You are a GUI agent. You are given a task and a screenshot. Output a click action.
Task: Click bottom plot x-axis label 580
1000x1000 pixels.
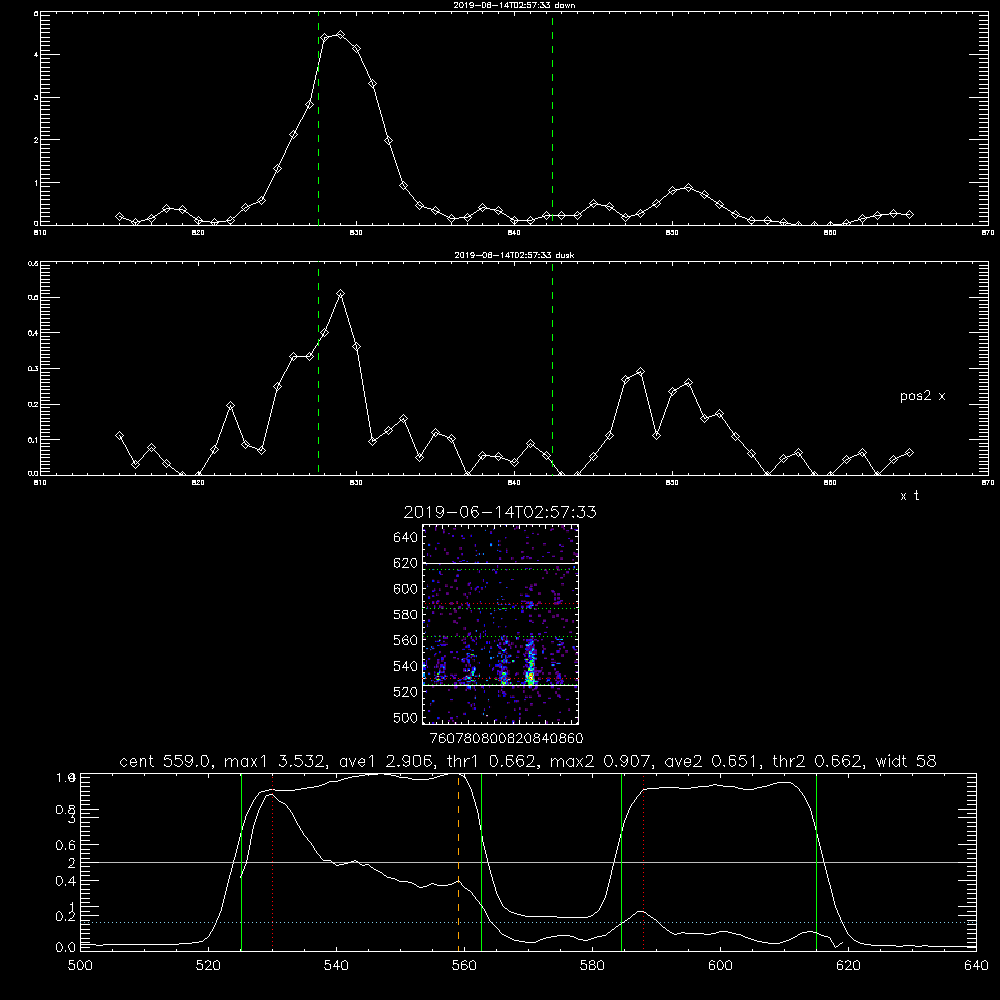coord(592,966)
